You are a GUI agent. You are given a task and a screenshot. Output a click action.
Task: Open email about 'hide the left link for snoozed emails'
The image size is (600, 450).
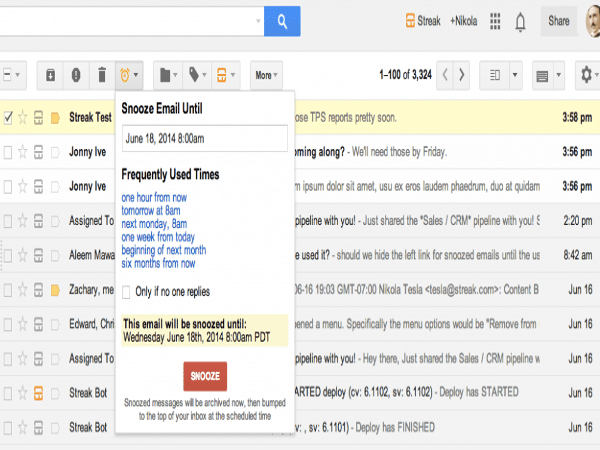(x=300, y=255)
